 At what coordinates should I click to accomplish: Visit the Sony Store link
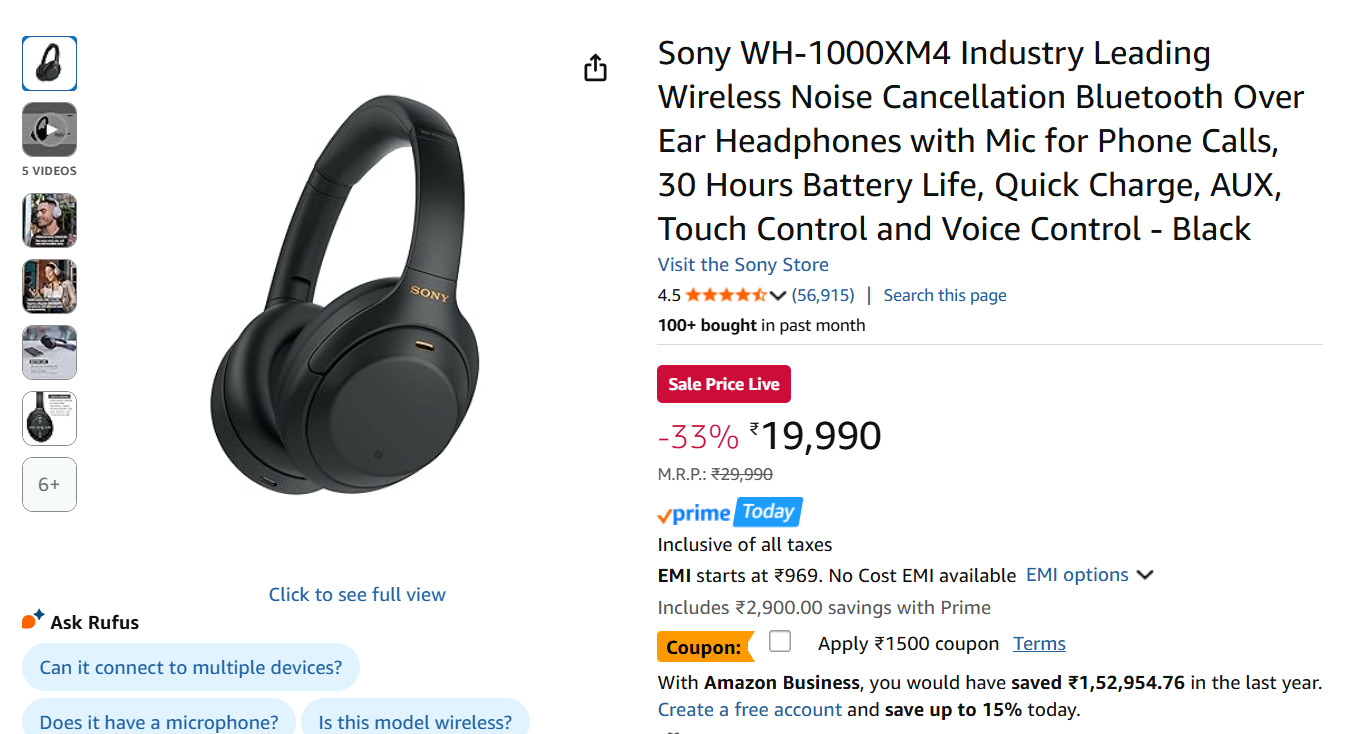click(743, 265)
